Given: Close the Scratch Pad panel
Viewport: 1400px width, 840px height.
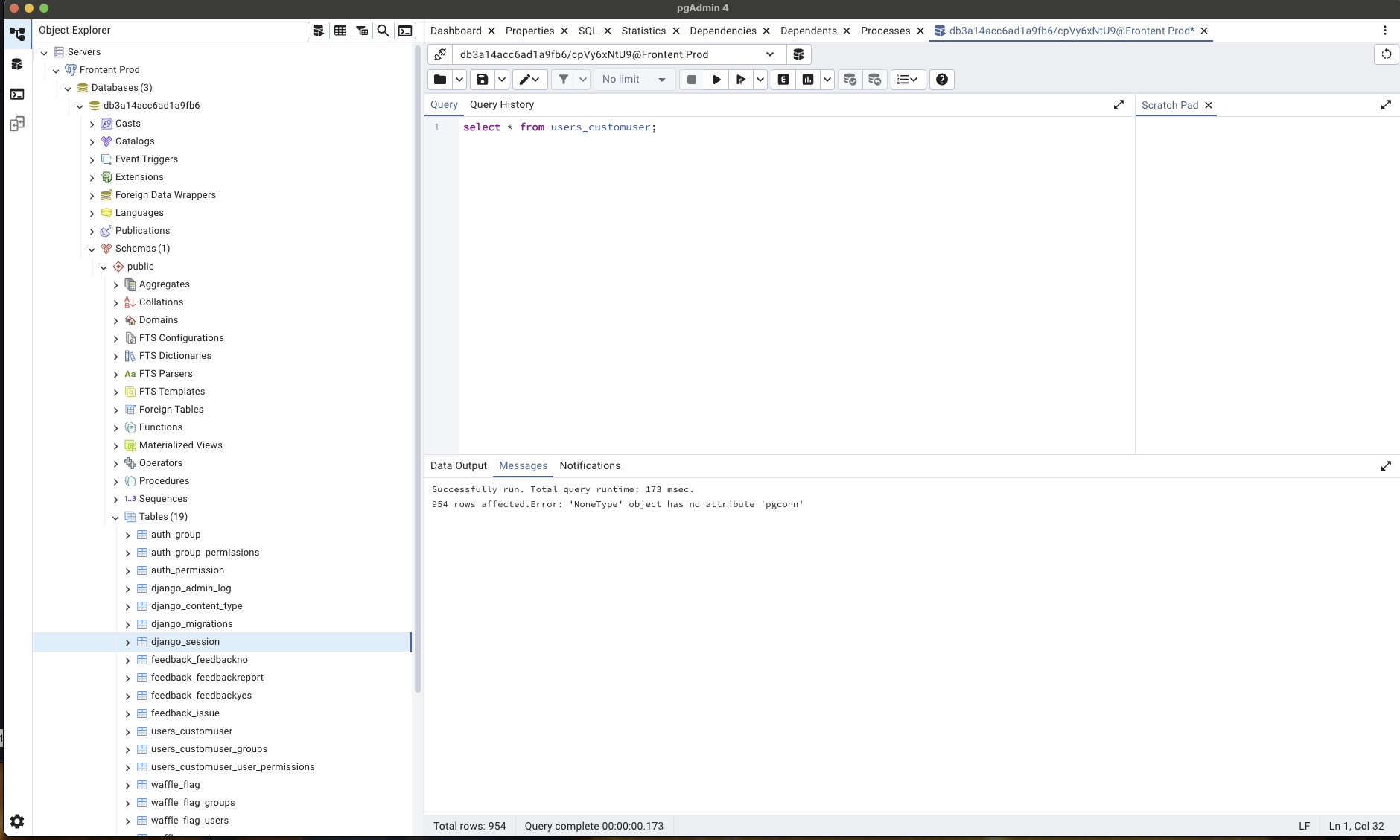Looking at the screenshot, I should [x=1209, y=105].
